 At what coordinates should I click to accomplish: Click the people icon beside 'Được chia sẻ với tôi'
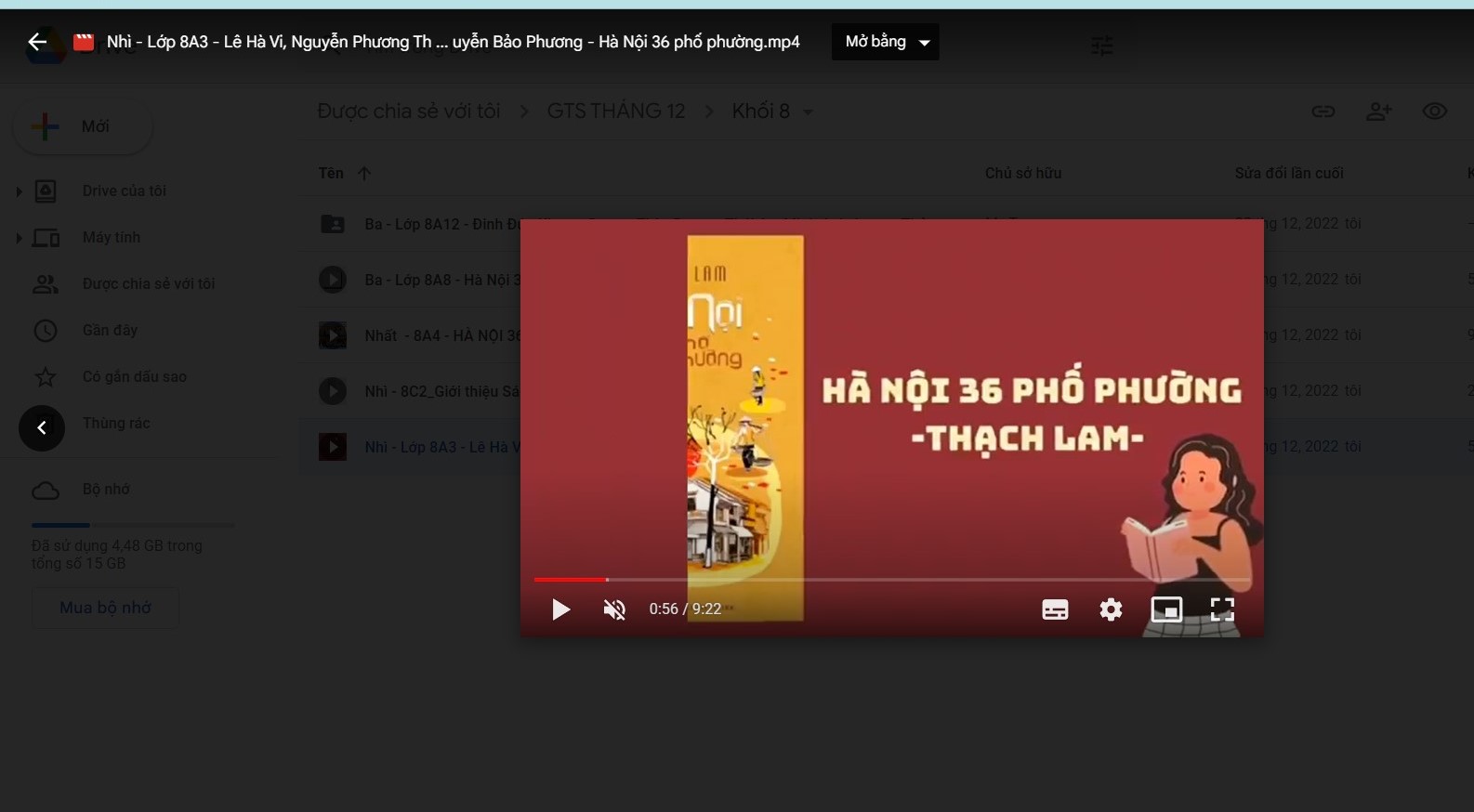coord(45,284)
